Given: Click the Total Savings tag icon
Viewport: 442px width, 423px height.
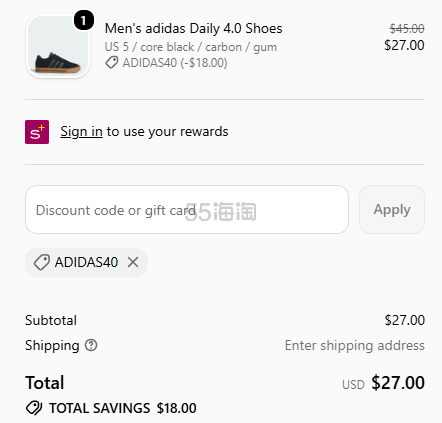Looking at the screenshot, I should [x=34, y=408].
